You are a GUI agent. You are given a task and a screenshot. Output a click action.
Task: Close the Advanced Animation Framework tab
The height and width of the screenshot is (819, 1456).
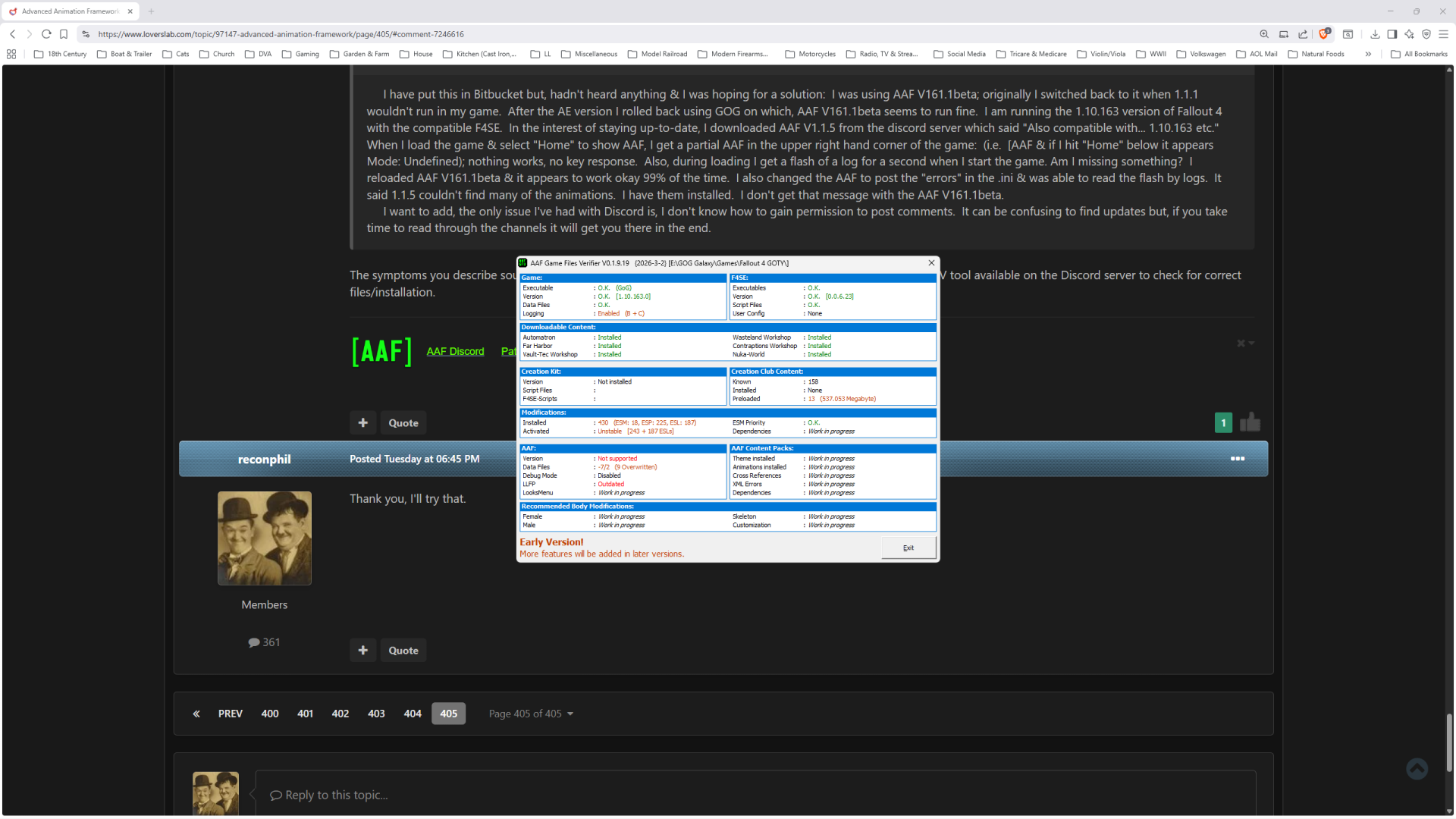coord(130,11)
